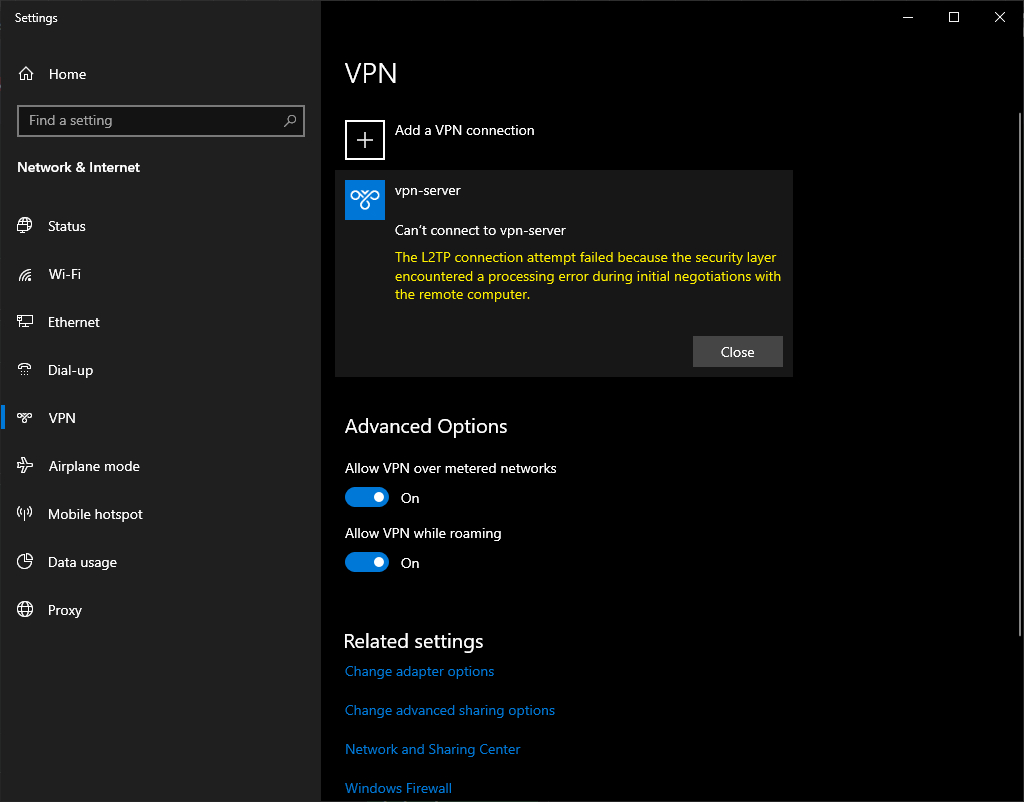
Task: Close the VPN error message
Action: click(737, 352)
